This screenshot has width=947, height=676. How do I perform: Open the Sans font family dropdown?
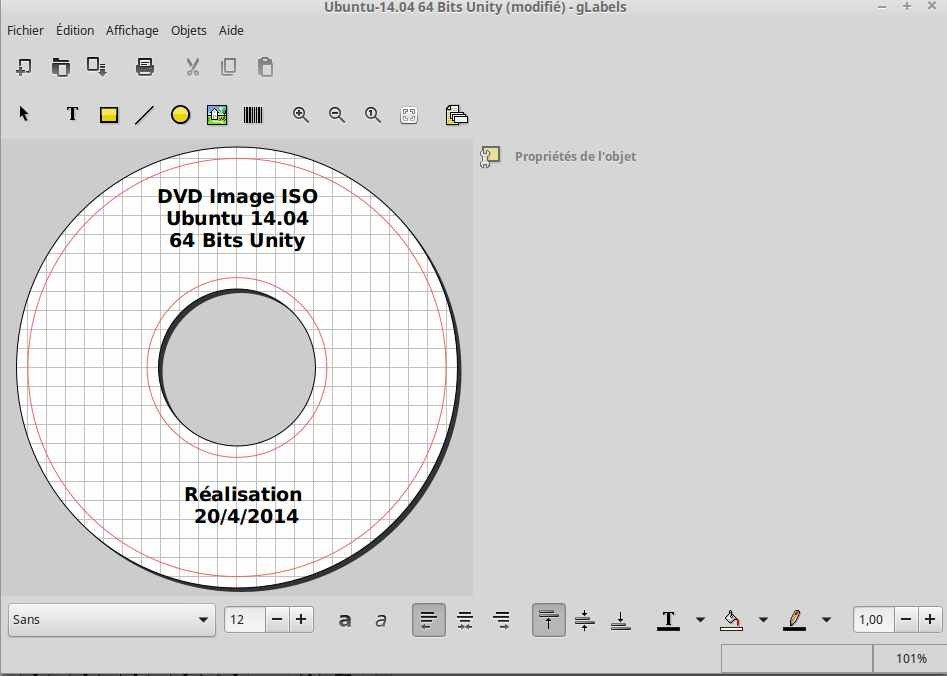click(x=111, y=620)
